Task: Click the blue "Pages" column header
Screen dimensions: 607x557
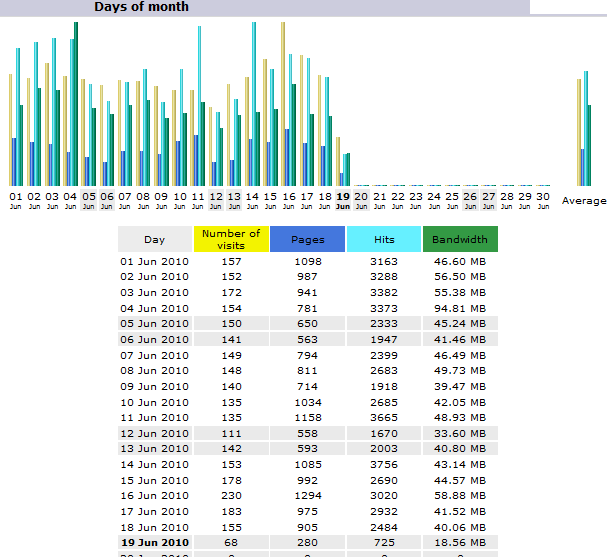Action: [307, 240]
